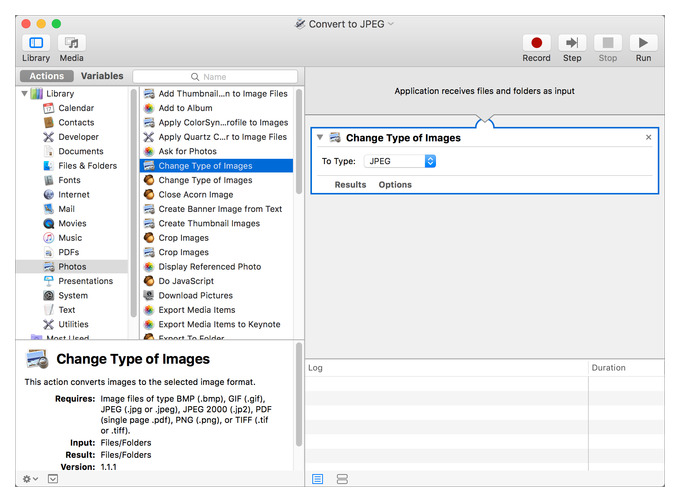This screenshot has width=680, height=502.
Task: Run the workflow
Action: pyautogui.click(x=643, y=43)
